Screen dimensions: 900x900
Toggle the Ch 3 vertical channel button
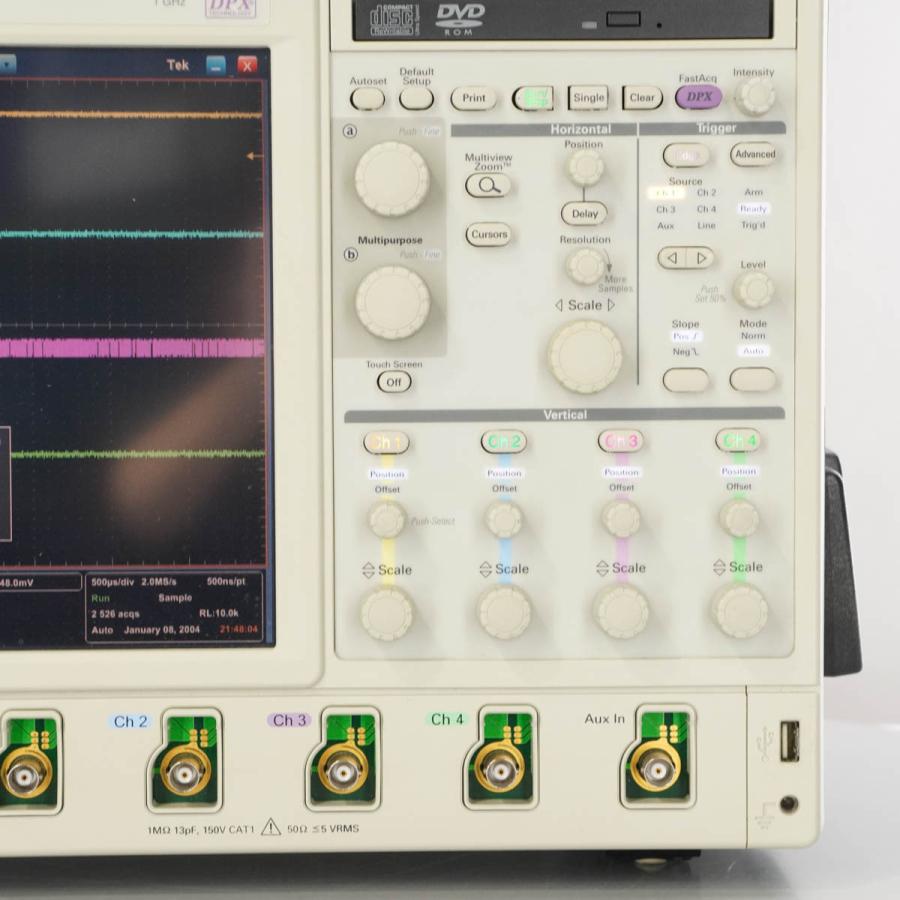point(621,441)
